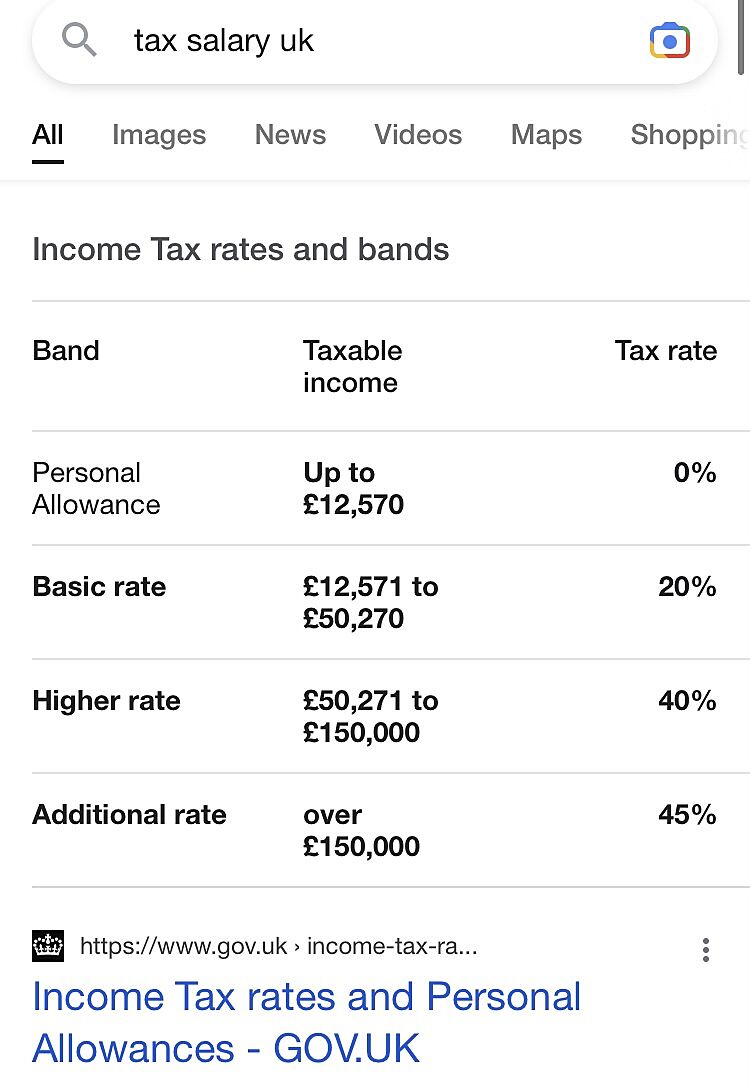Go to the Videos tab
Image resolution: width=750 pixels, height=1089 pixels.
(x=418, y=135)
